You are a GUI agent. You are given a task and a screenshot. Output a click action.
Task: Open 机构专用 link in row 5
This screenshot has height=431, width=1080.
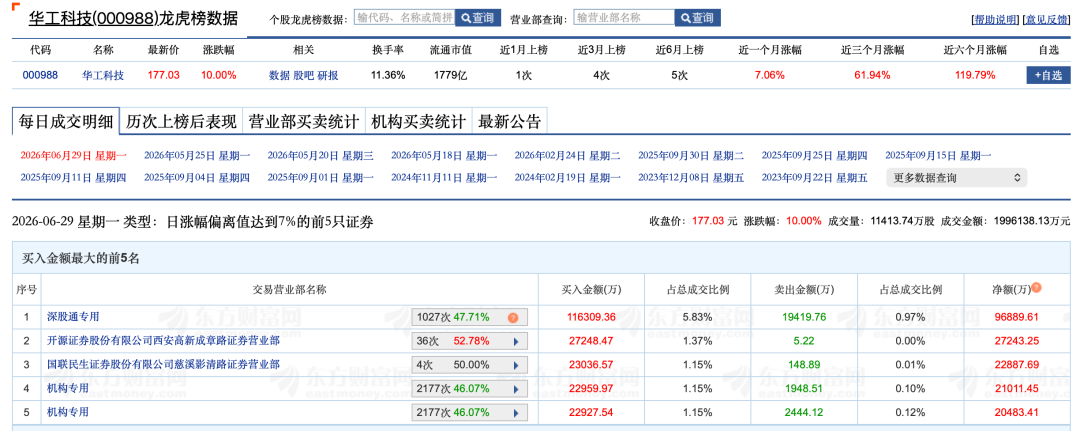tap(68, 412)
